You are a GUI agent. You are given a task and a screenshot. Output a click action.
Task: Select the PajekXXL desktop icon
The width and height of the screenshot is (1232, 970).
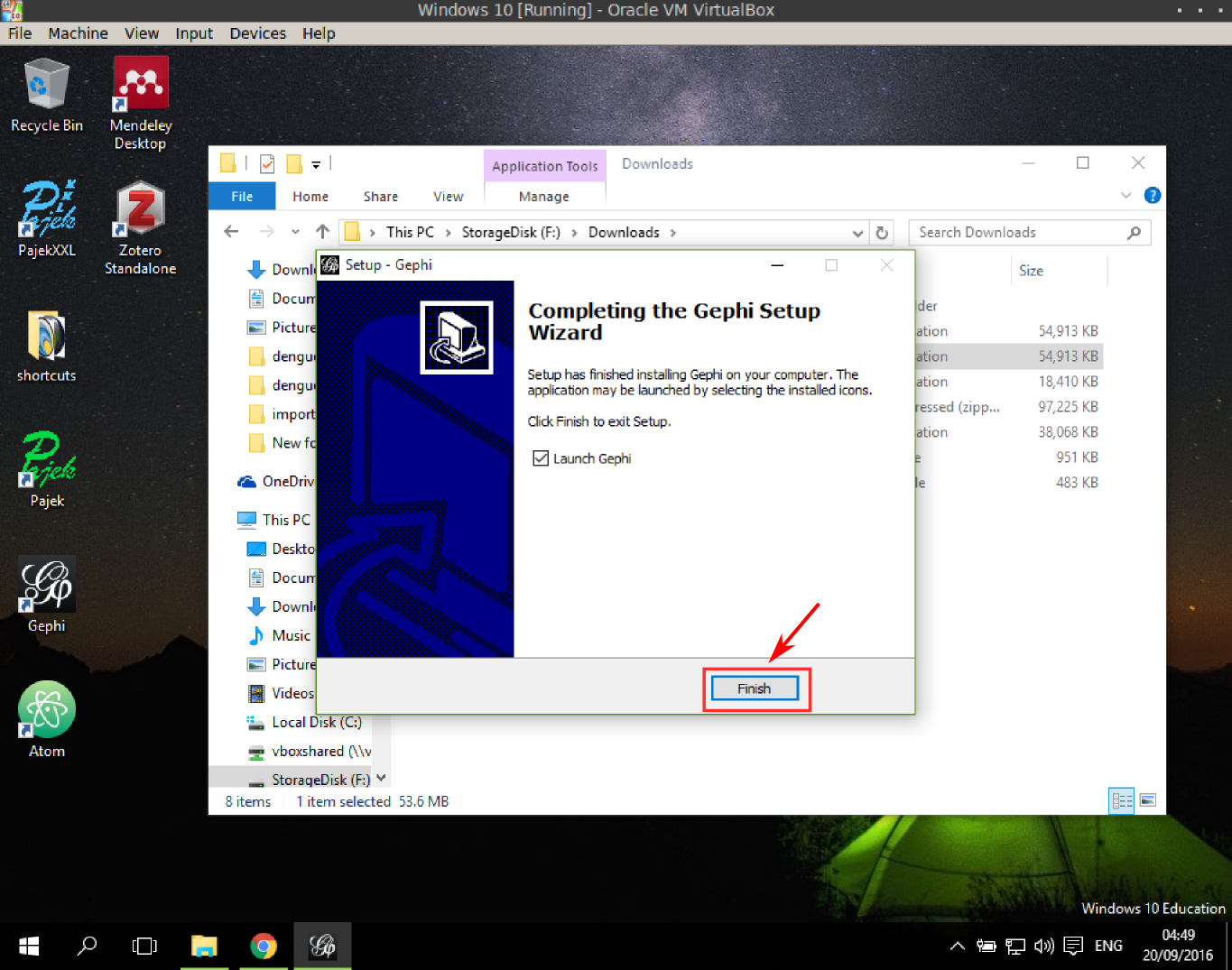point(46,219)
